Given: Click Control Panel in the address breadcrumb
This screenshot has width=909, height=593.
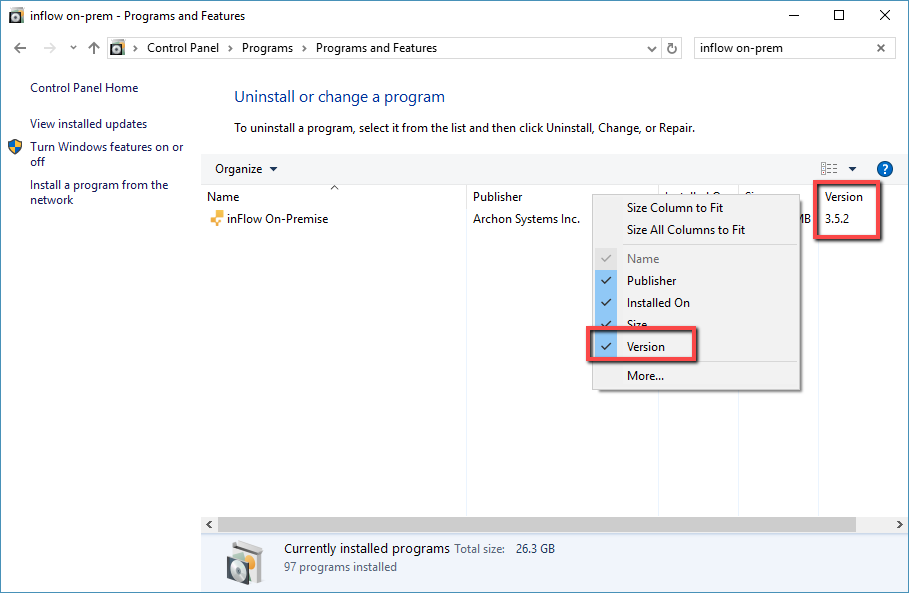Looking at the screenshot, I should point(183,48).
